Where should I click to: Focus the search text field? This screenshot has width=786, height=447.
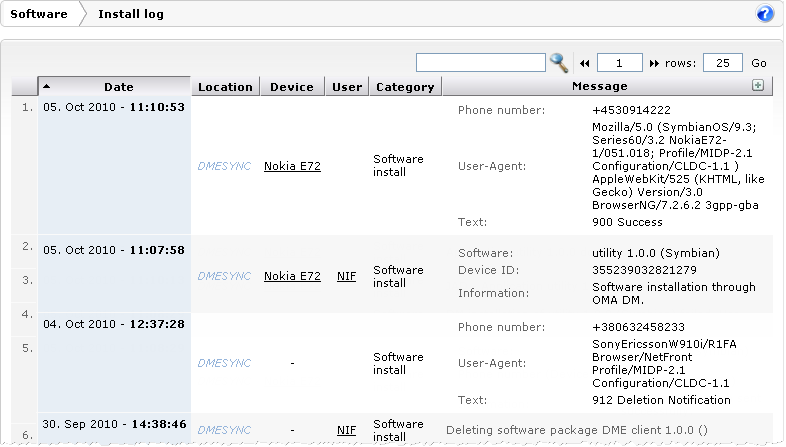(480, 62)
